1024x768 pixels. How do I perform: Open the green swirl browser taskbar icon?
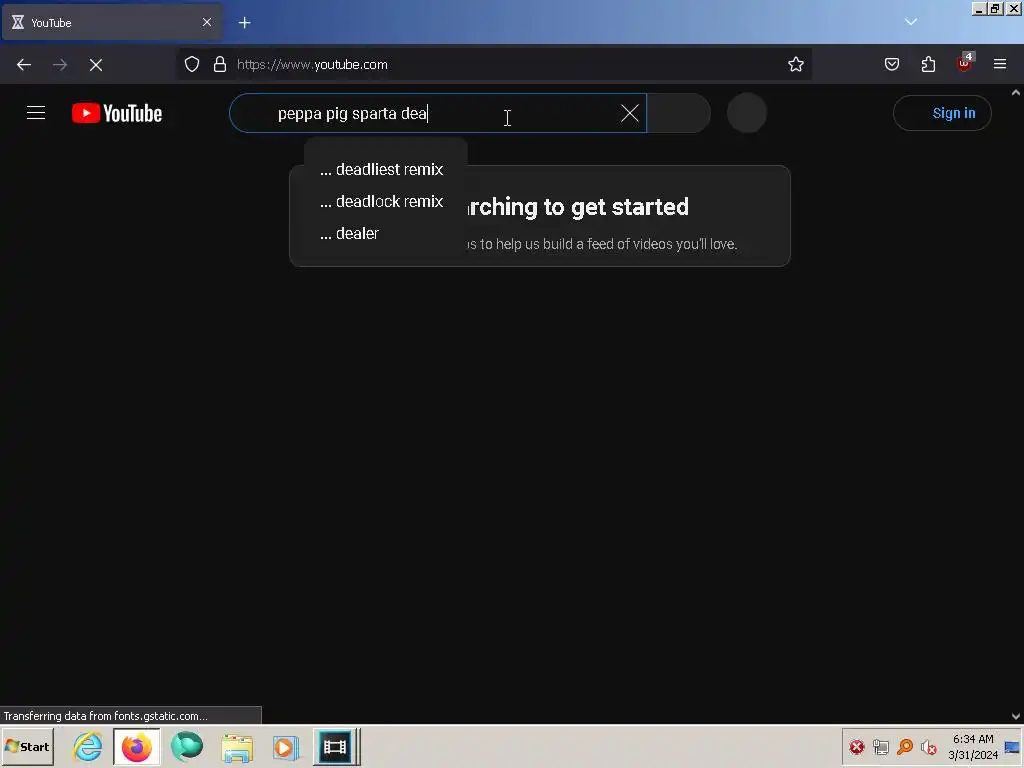click(x=187, y=746)
